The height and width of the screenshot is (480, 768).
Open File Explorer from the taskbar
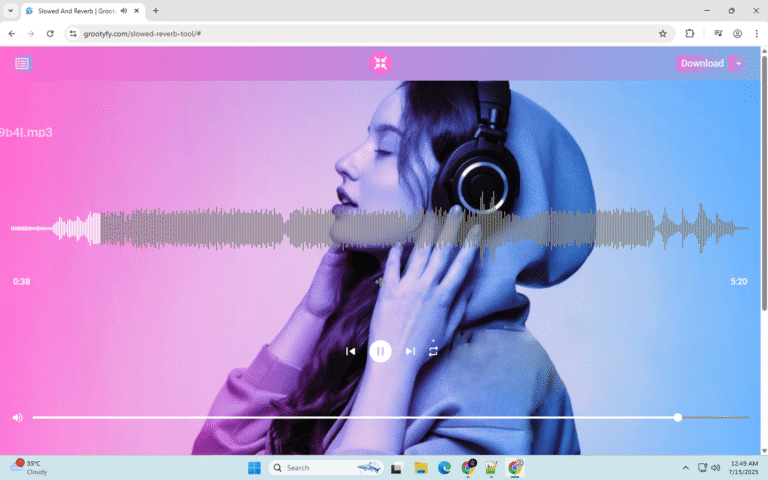[x=421, y=467]
